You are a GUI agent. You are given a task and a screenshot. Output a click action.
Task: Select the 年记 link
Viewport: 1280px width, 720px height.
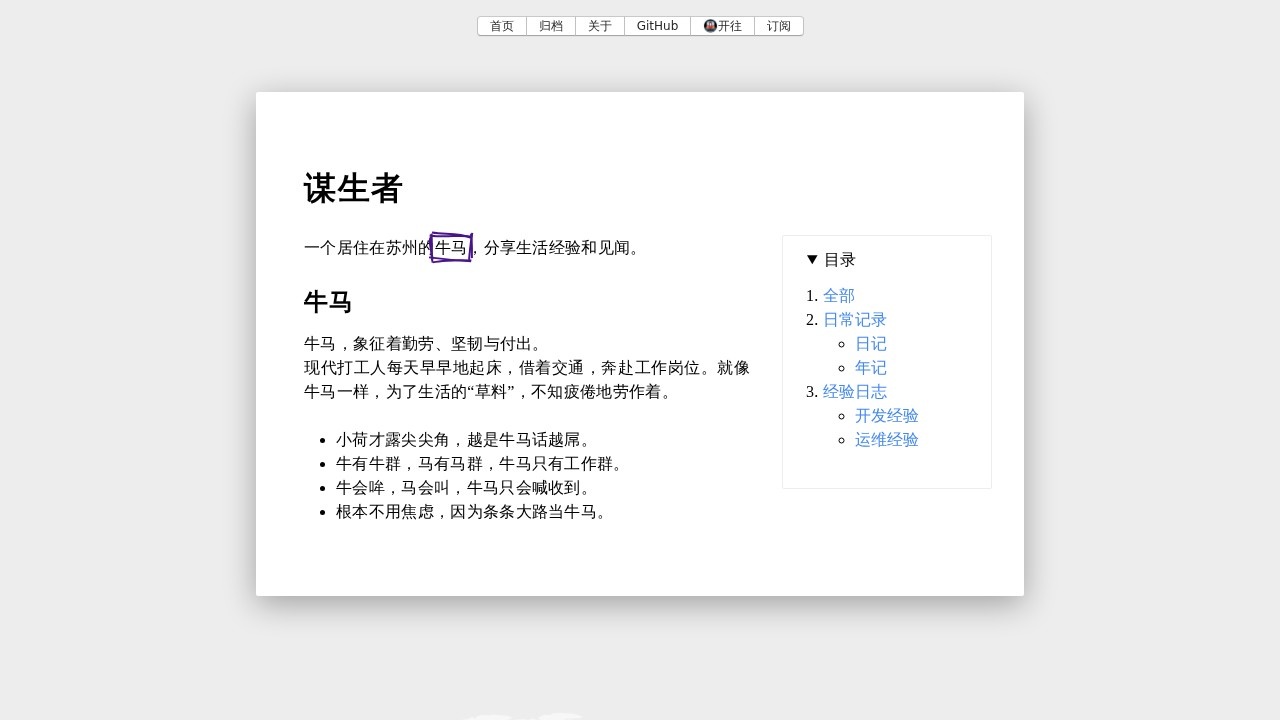pos(871,368)
